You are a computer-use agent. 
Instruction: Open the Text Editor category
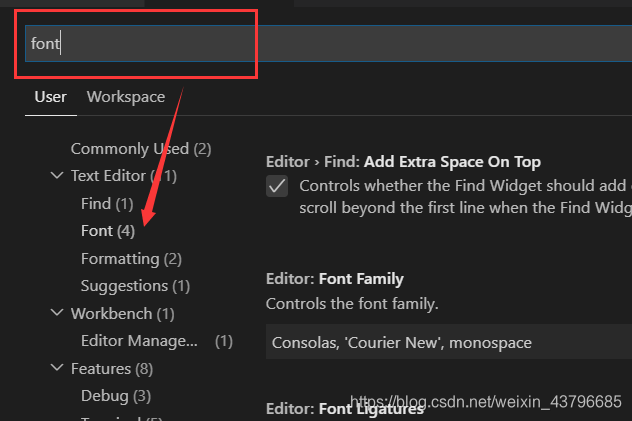(x=124, y=176)
